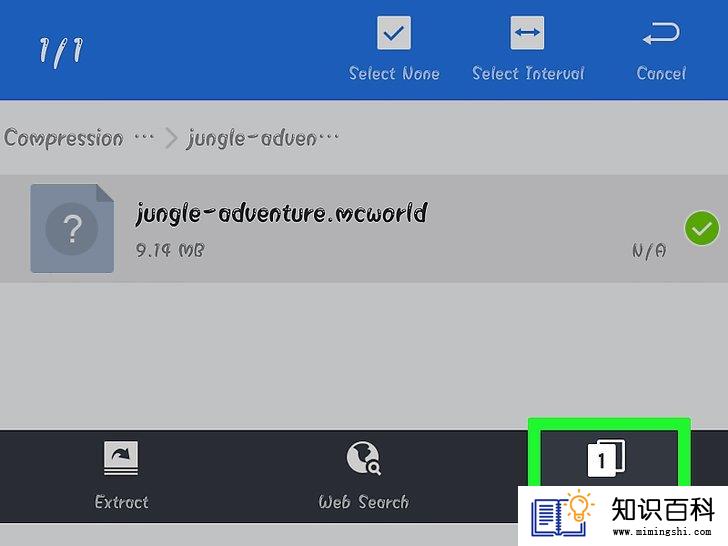Tap the 9.14 MB file size text
Image resolution: width=728 pixels, height=546 pixels.
click(x=169, y=251)
